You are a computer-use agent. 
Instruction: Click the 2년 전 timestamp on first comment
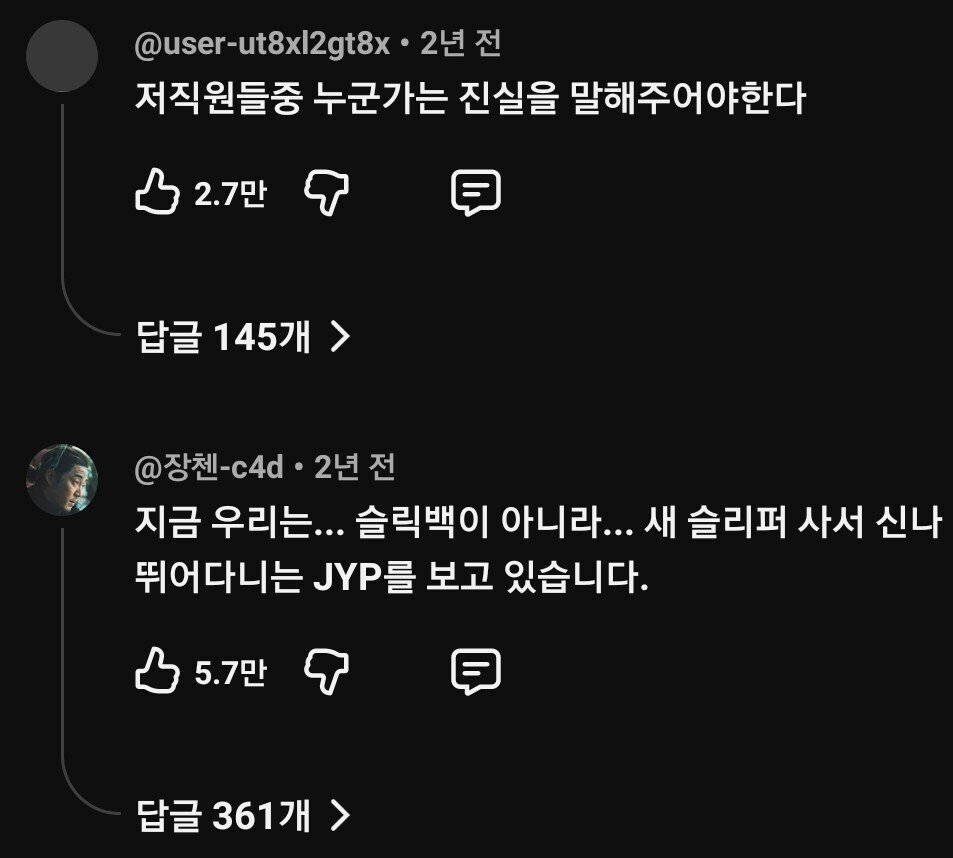(x=461, y=43)
